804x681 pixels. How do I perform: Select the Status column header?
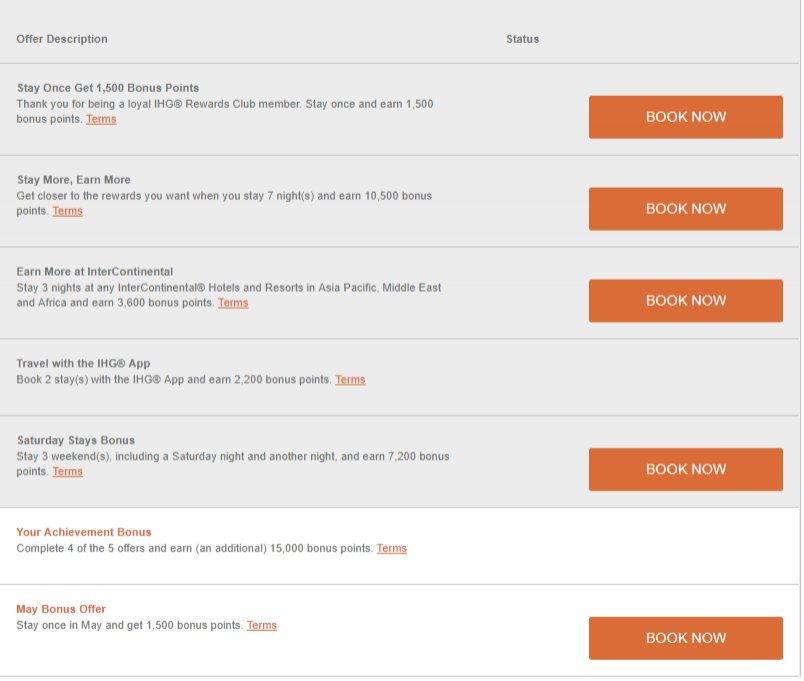coord(522,39)
